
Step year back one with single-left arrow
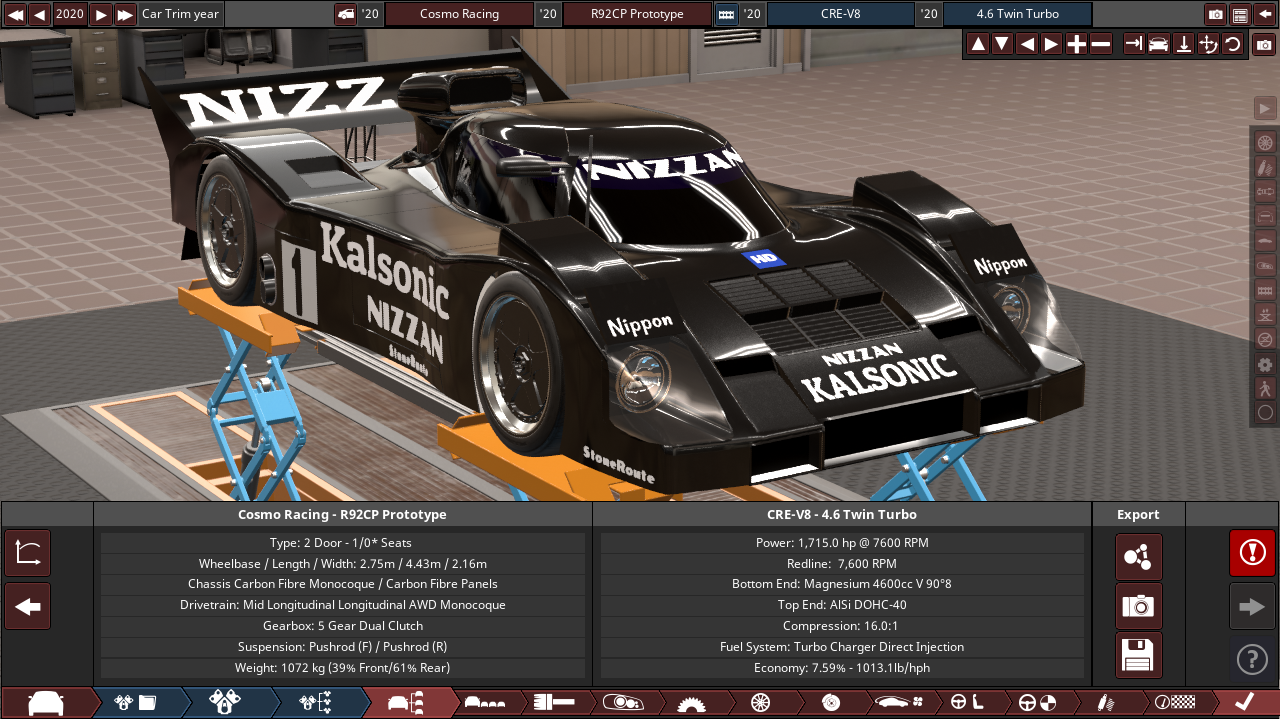pos(39,14)
